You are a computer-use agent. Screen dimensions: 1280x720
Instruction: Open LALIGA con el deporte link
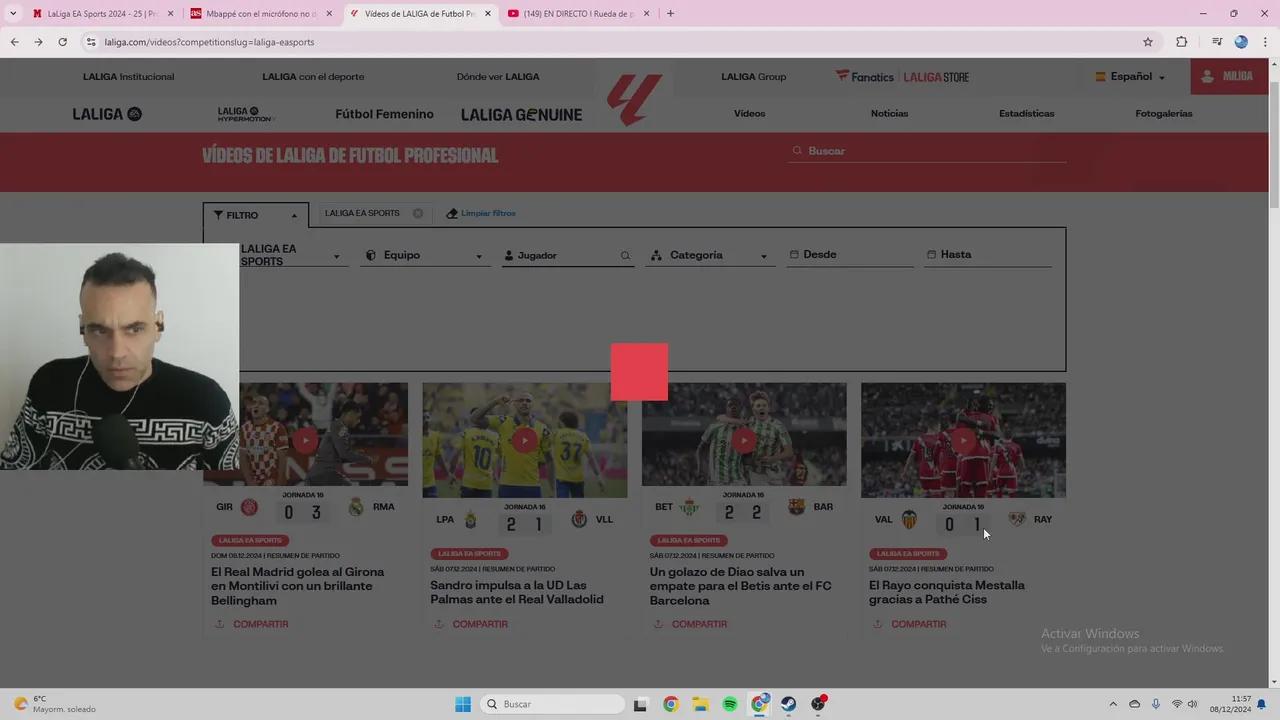pos(313,77)
